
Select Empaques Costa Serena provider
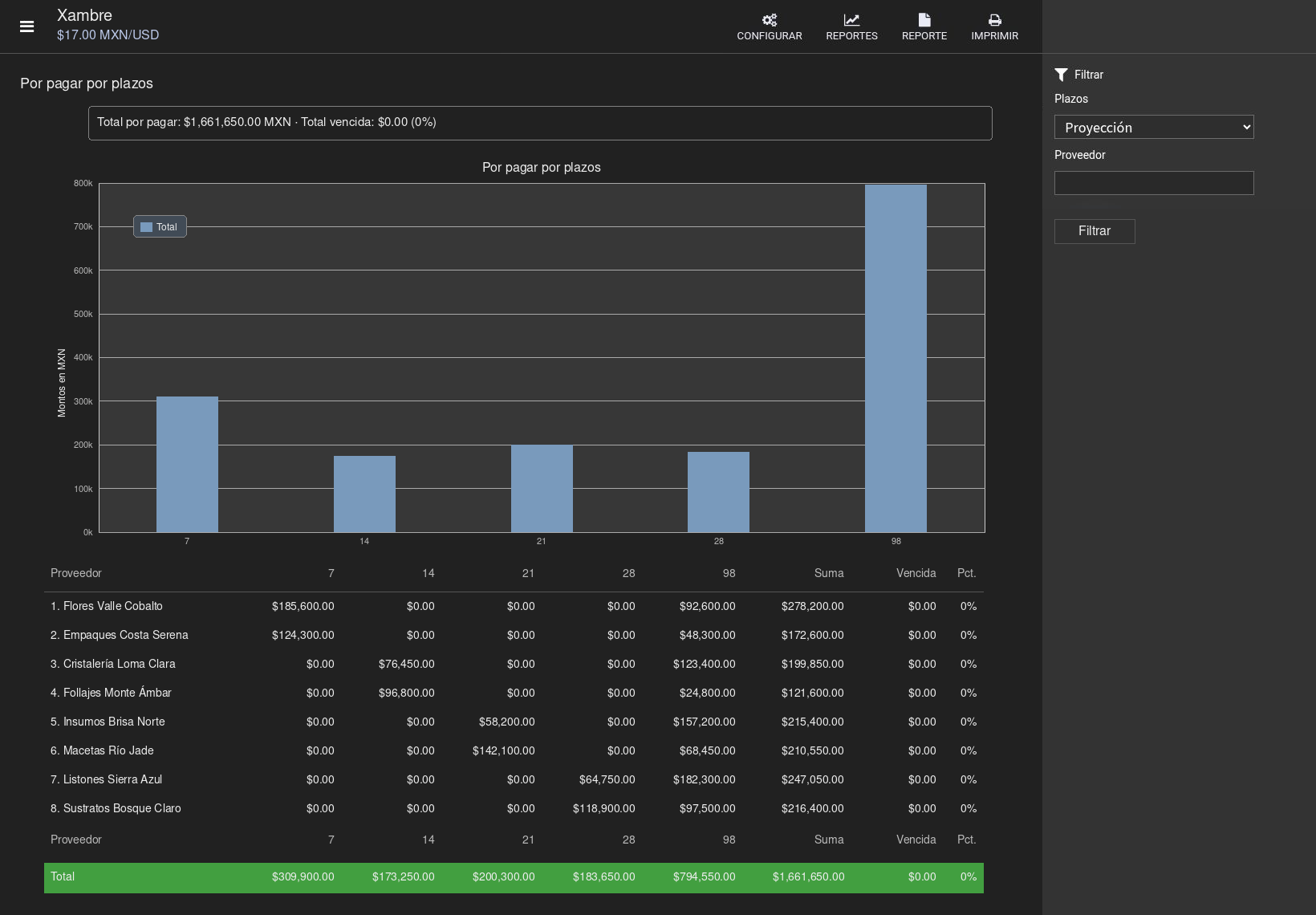[119, 635]
